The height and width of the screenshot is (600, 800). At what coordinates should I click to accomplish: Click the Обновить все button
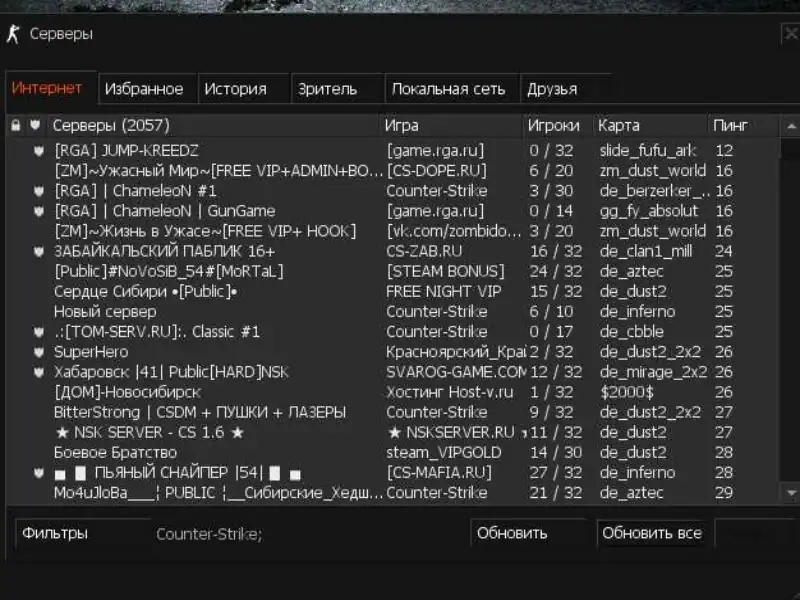click(652, 533)
